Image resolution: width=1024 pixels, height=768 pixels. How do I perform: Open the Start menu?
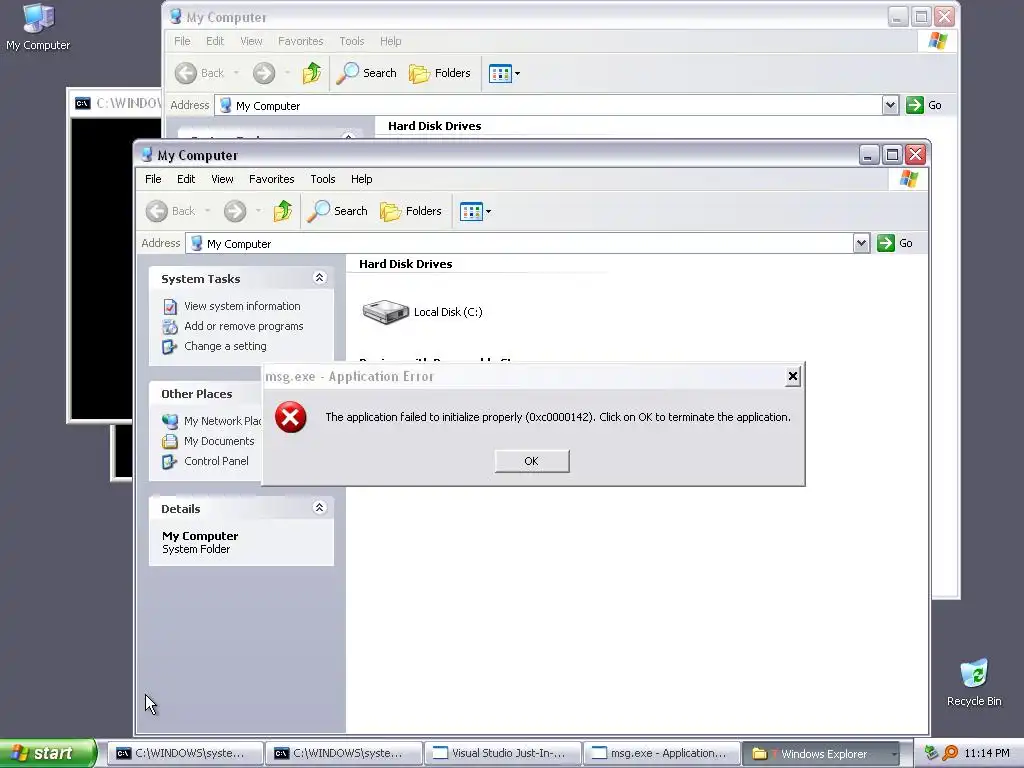48,753
